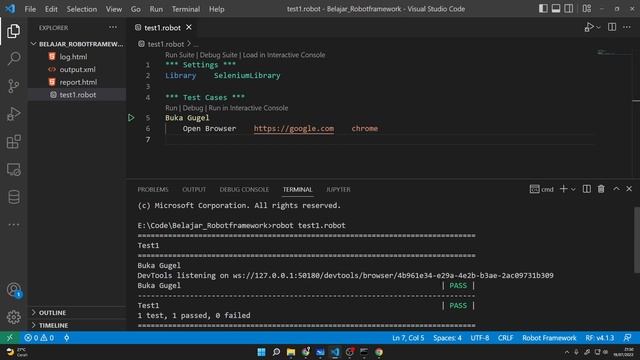The height and width of the screenshot is (360, 640).
Task: Open the Search view in activity bar
Action: (13, 58)
